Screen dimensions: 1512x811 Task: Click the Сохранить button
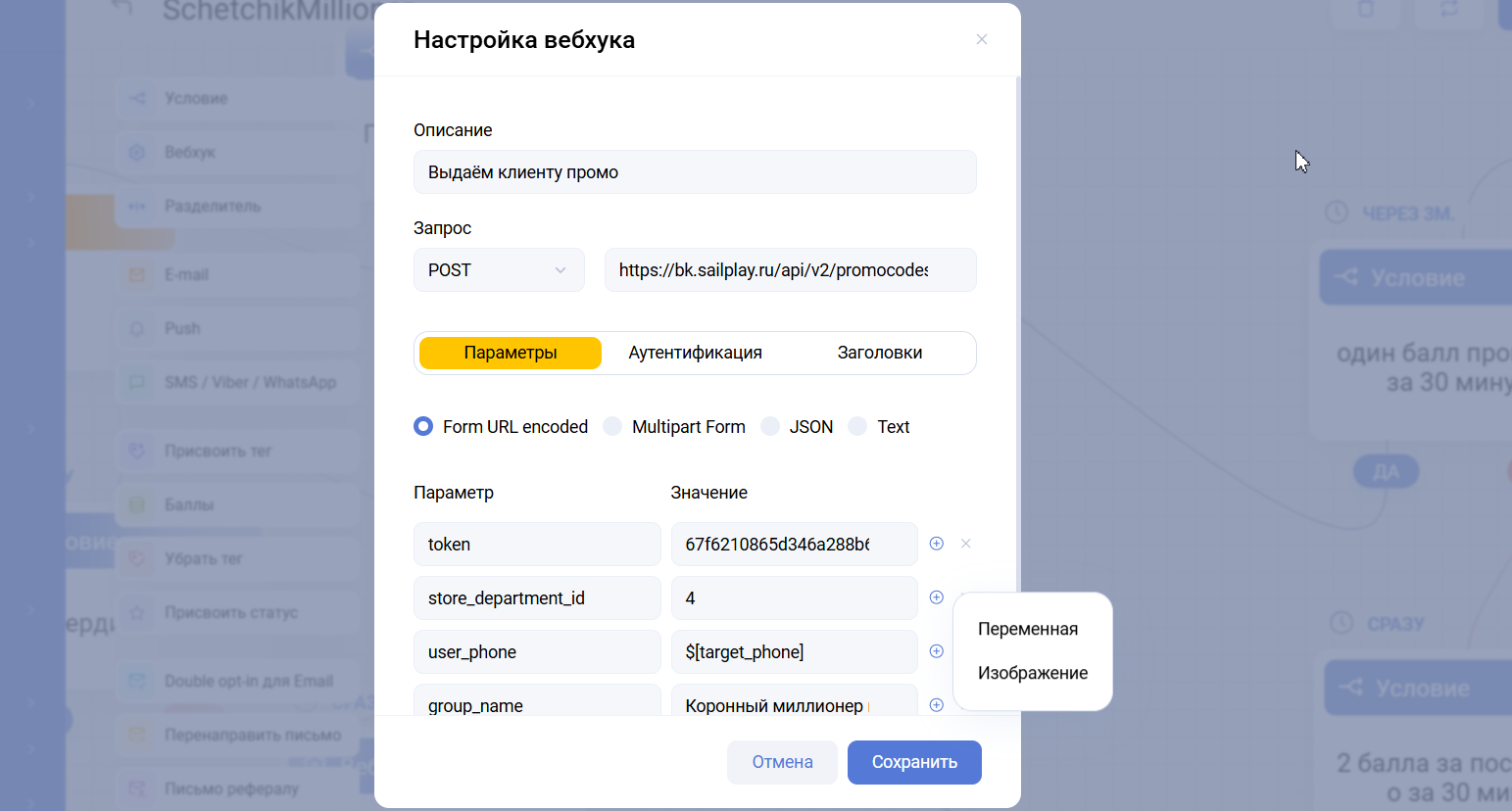pyautogui.click(x=913, y=762)
